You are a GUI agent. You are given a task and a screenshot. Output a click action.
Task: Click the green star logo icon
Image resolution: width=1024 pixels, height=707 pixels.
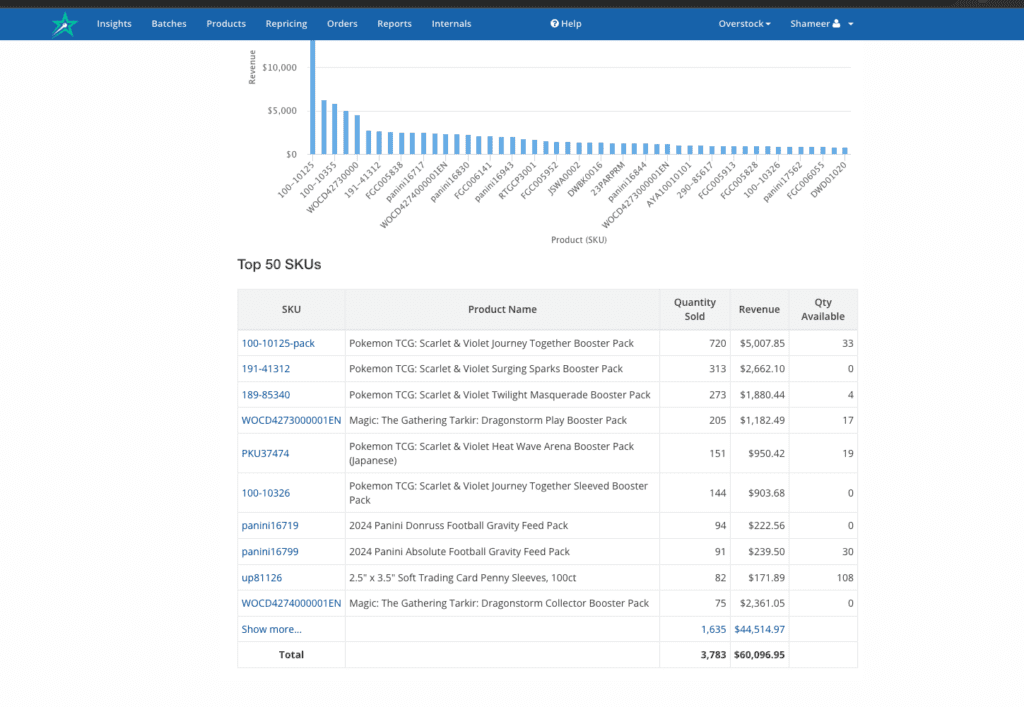65,24
